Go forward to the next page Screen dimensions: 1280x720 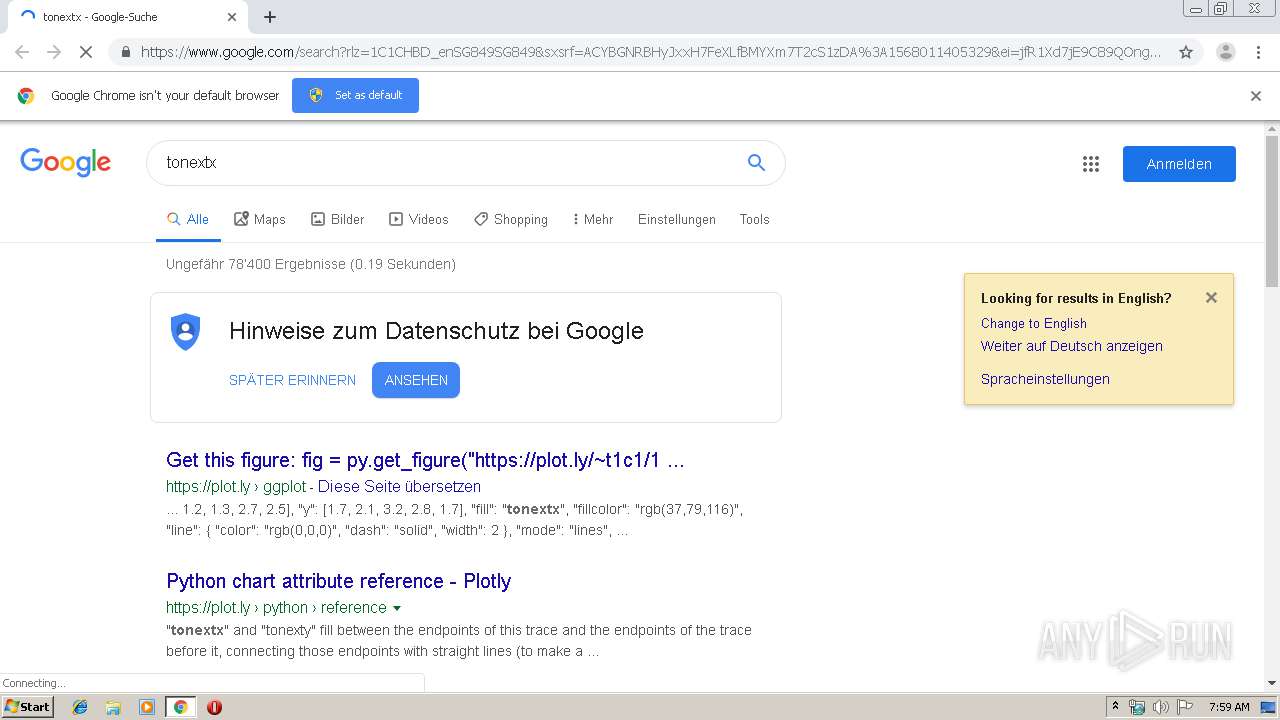54,52
